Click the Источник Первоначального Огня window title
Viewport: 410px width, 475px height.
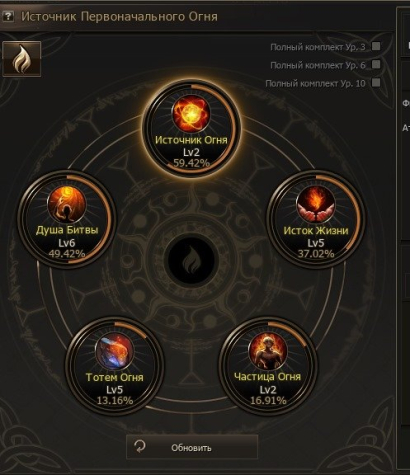(x=119, y=16)
